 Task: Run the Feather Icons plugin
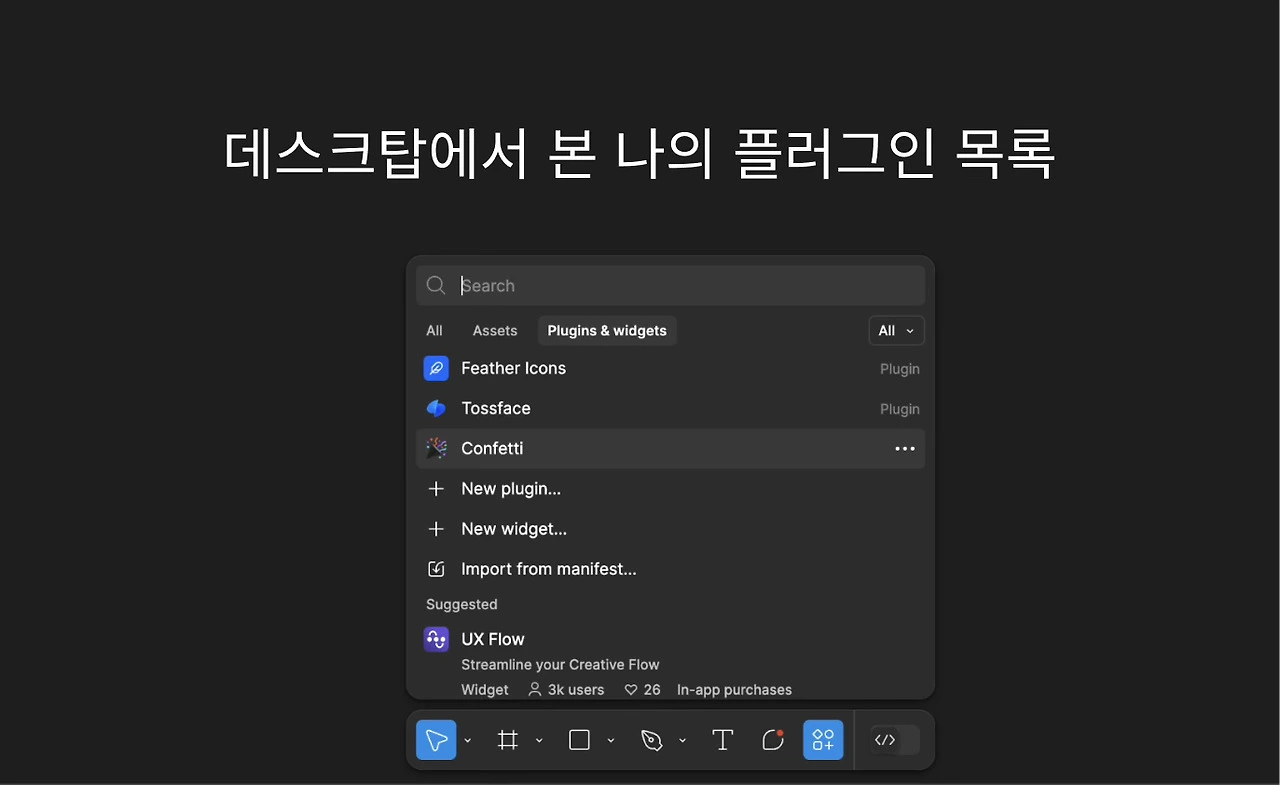pos(670,368)
